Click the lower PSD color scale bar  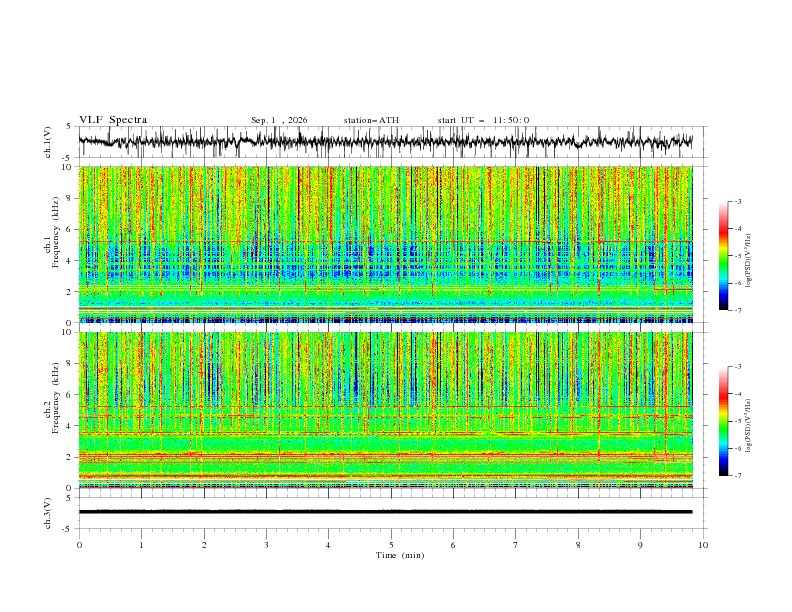723,421
